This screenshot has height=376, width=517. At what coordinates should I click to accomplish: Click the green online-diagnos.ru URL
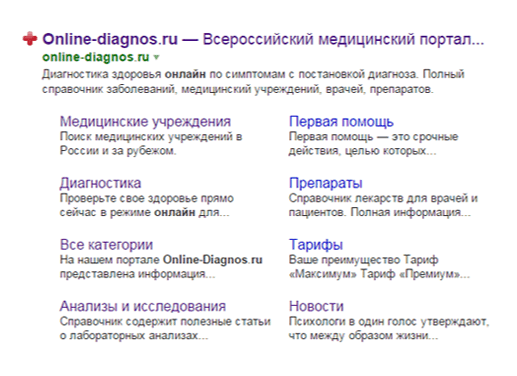tap(96, 57)
